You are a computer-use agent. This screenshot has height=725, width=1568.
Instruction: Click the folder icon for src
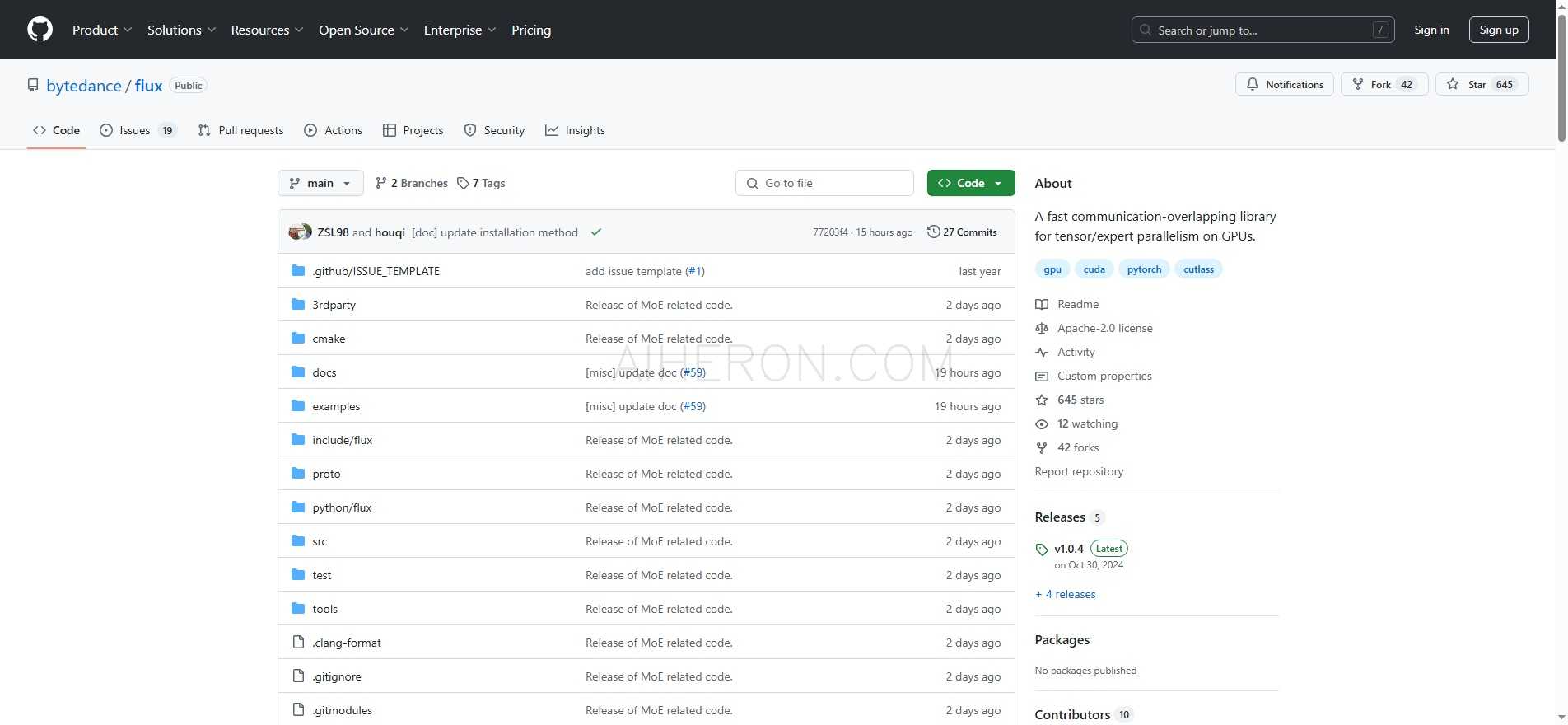click(298, 541)
